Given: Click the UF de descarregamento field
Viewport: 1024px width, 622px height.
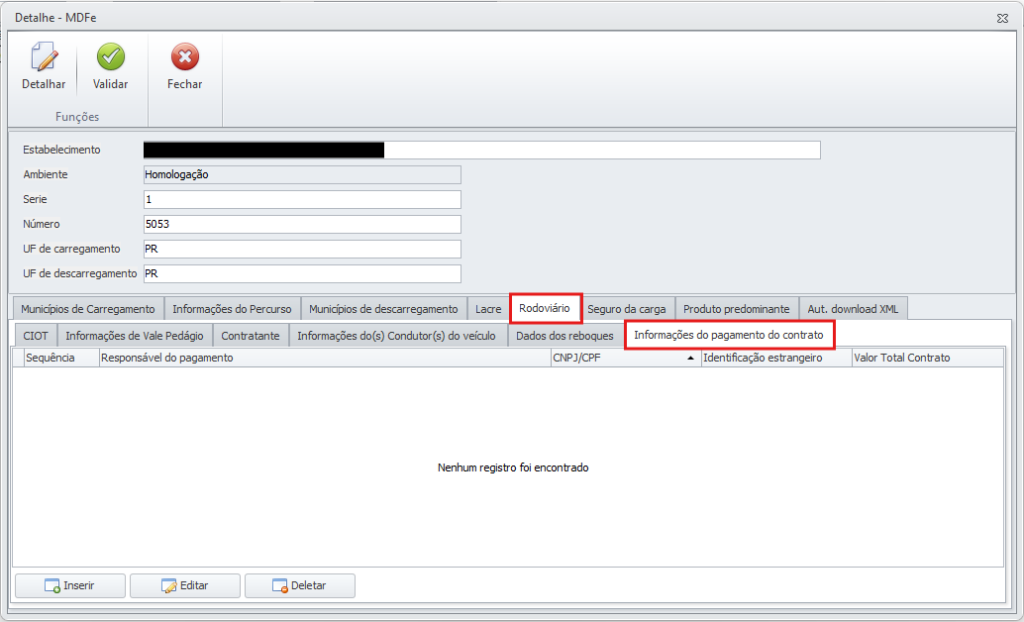Looking at the screenshot, I should click(302, 274).
